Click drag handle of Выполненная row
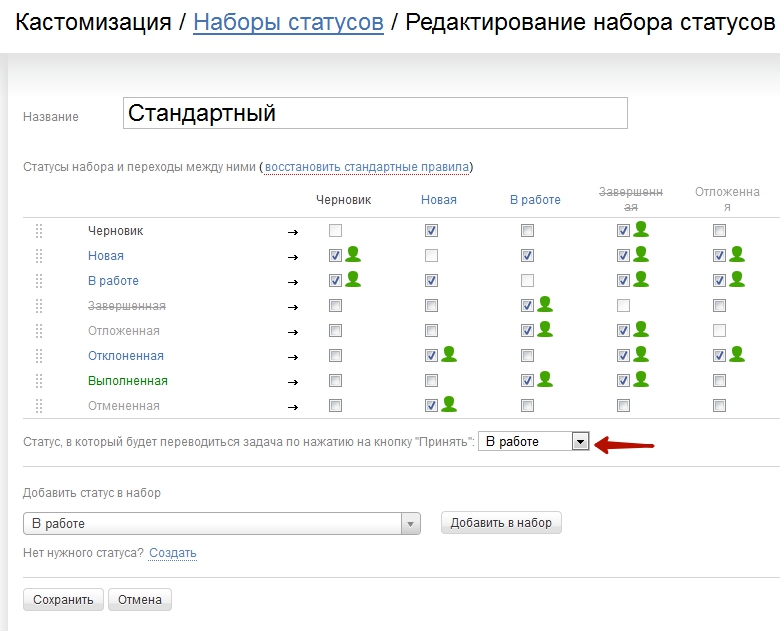Screen dimensions: 780x631 click(39, 381)
